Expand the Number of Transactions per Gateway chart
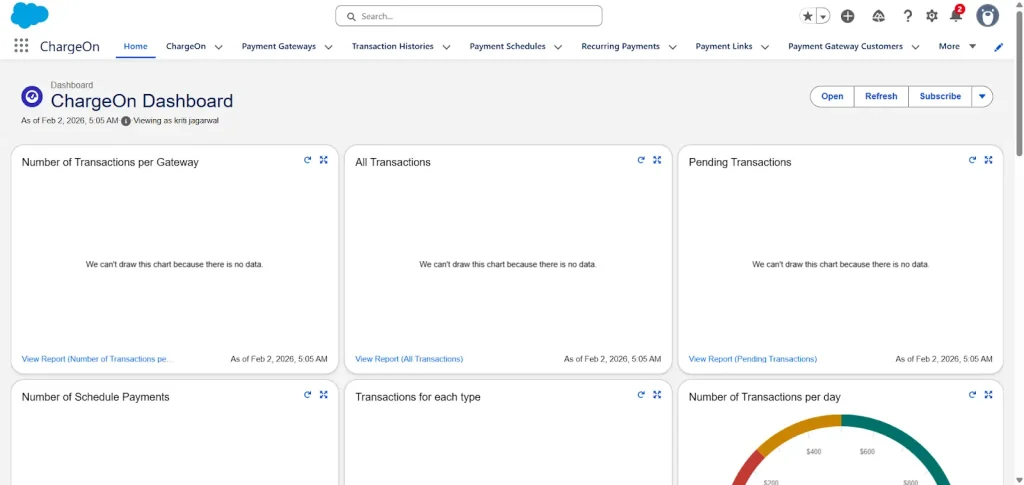 (323, 160)
